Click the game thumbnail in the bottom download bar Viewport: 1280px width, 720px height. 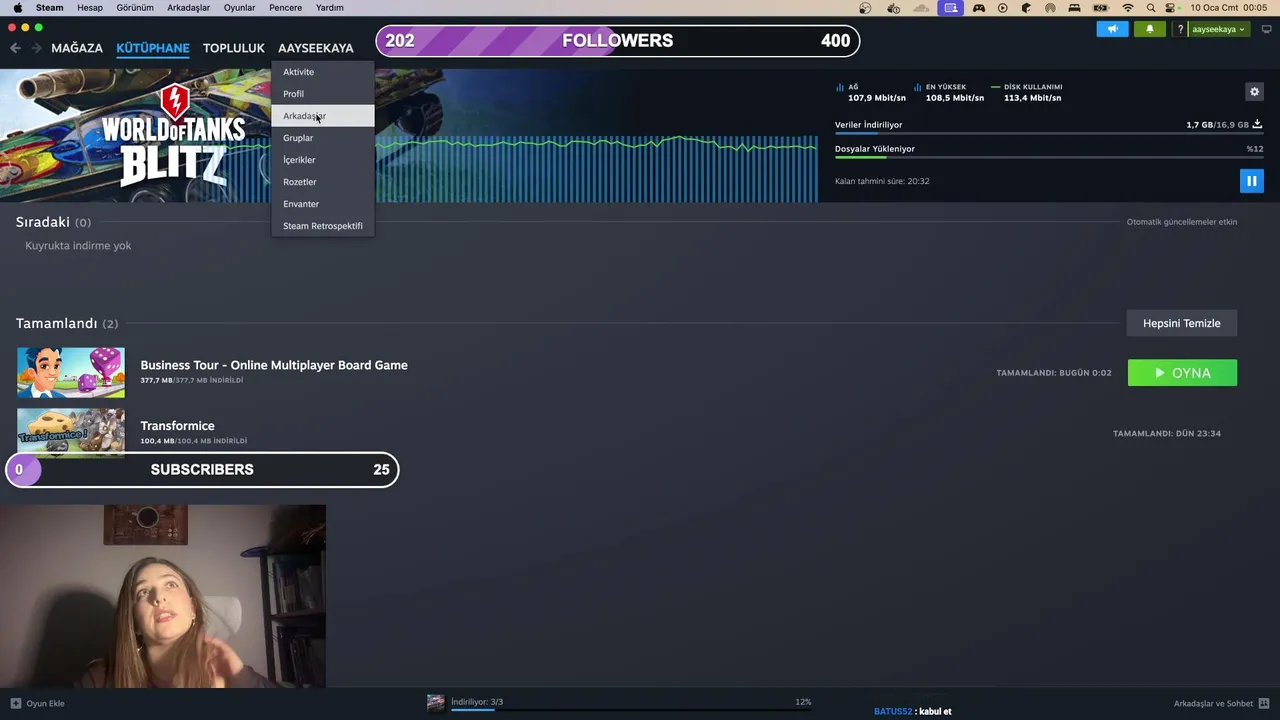(x=436, y=703)
